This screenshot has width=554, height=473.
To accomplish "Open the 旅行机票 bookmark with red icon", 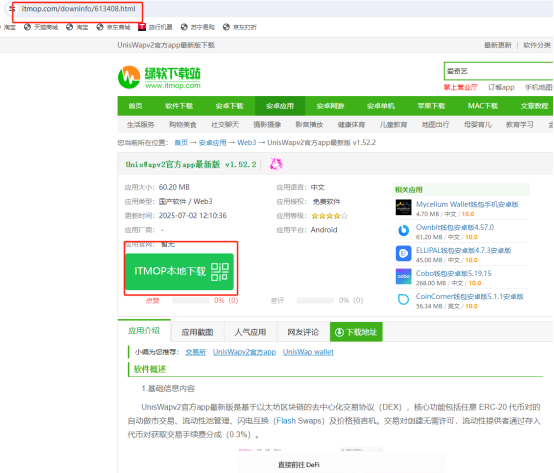I will 155,27.
